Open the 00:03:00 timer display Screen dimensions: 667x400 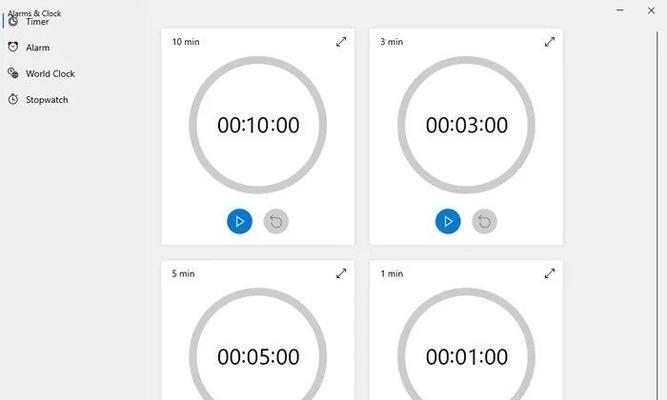coord(466,125)
